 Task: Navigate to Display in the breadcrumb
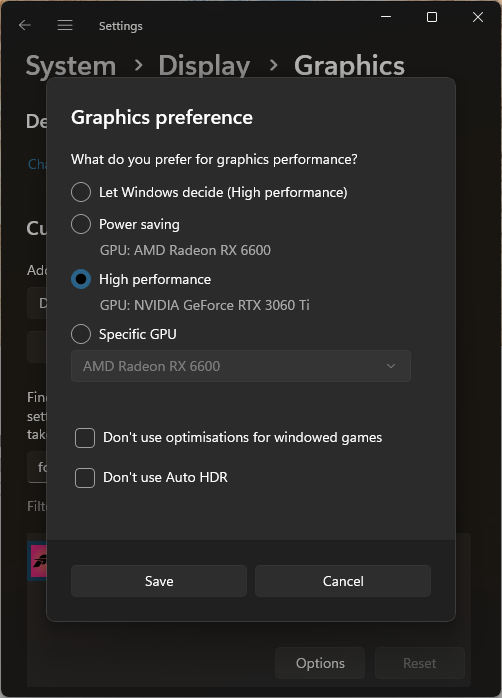[x=204, y=66]
